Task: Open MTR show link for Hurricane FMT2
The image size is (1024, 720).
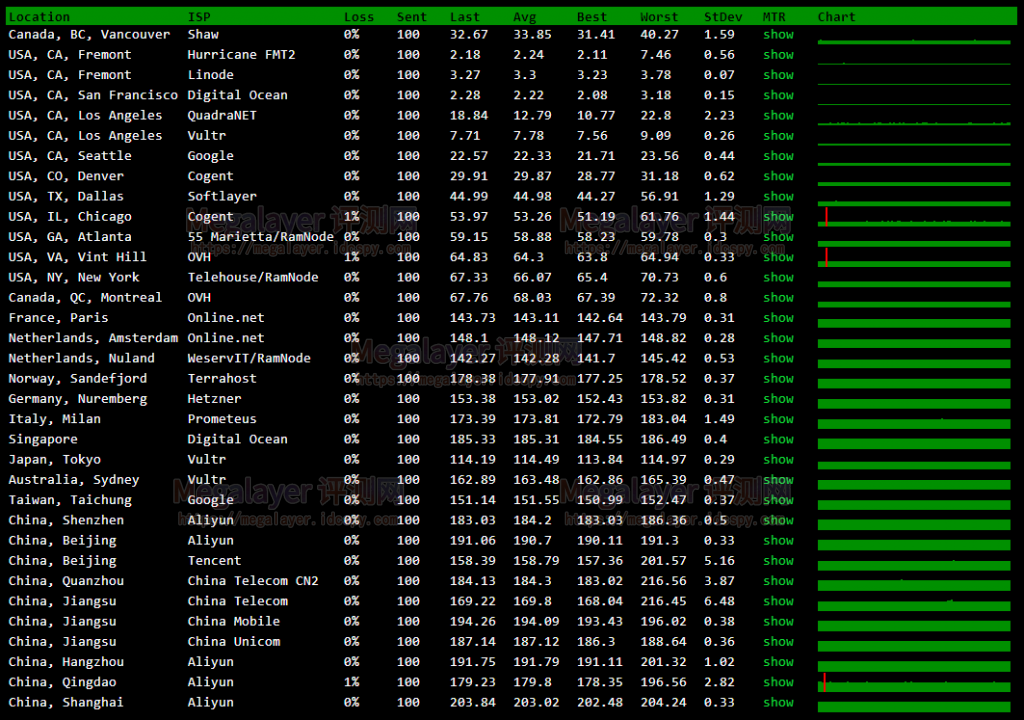Action: click(x=778, y=55)
